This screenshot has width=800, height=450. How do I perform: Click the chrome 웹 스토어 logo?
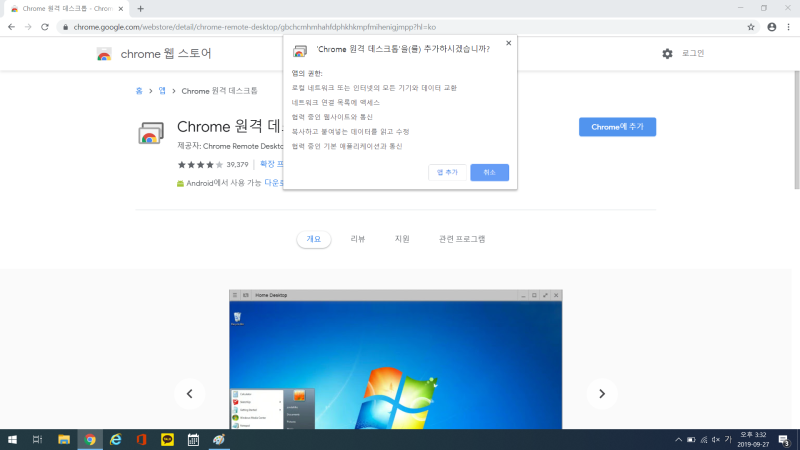(x=154, y=54)
